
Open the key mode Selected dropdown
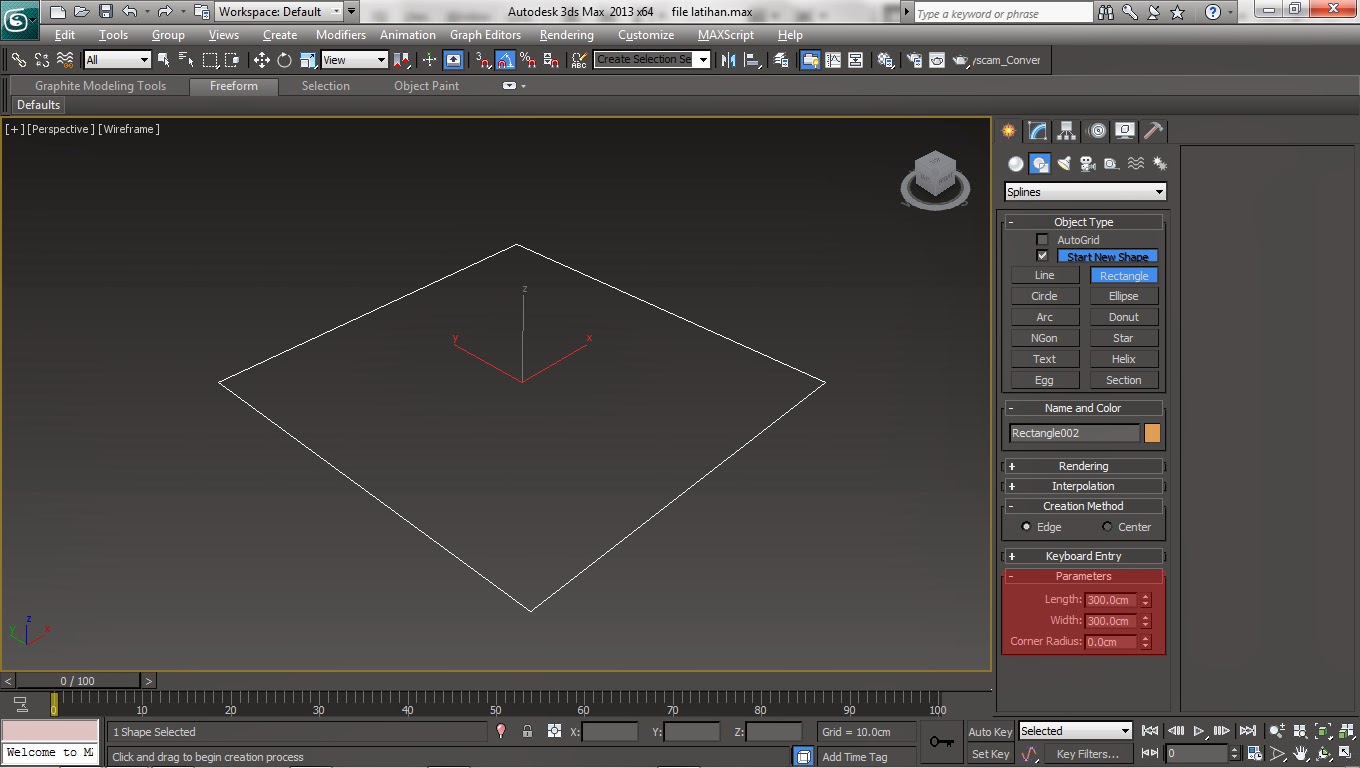(x=1075, y=731)
